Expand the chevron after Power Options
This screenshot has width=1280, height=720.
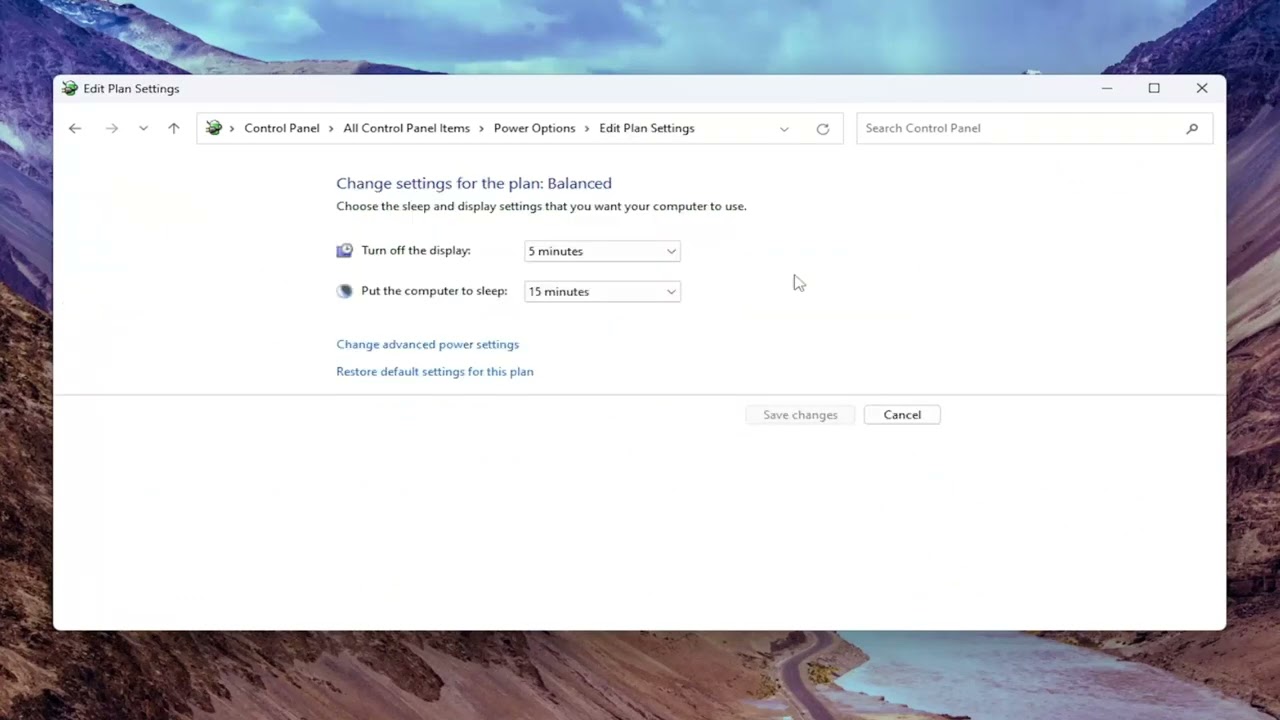(x=587, y=128)
